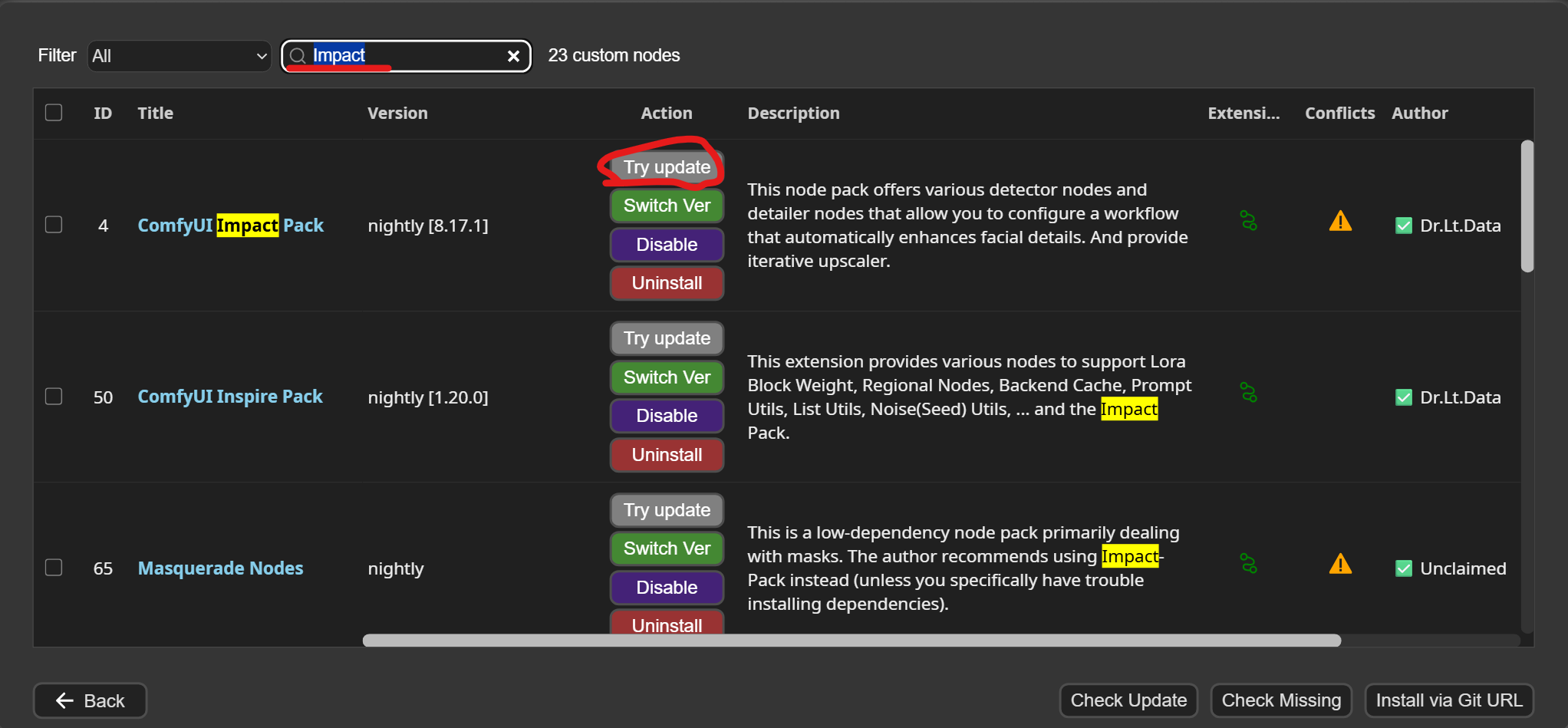The image size is (1568, 728).
Task: Open the ComfyUI Impact Pack title link
Action: tap(230, 226)
